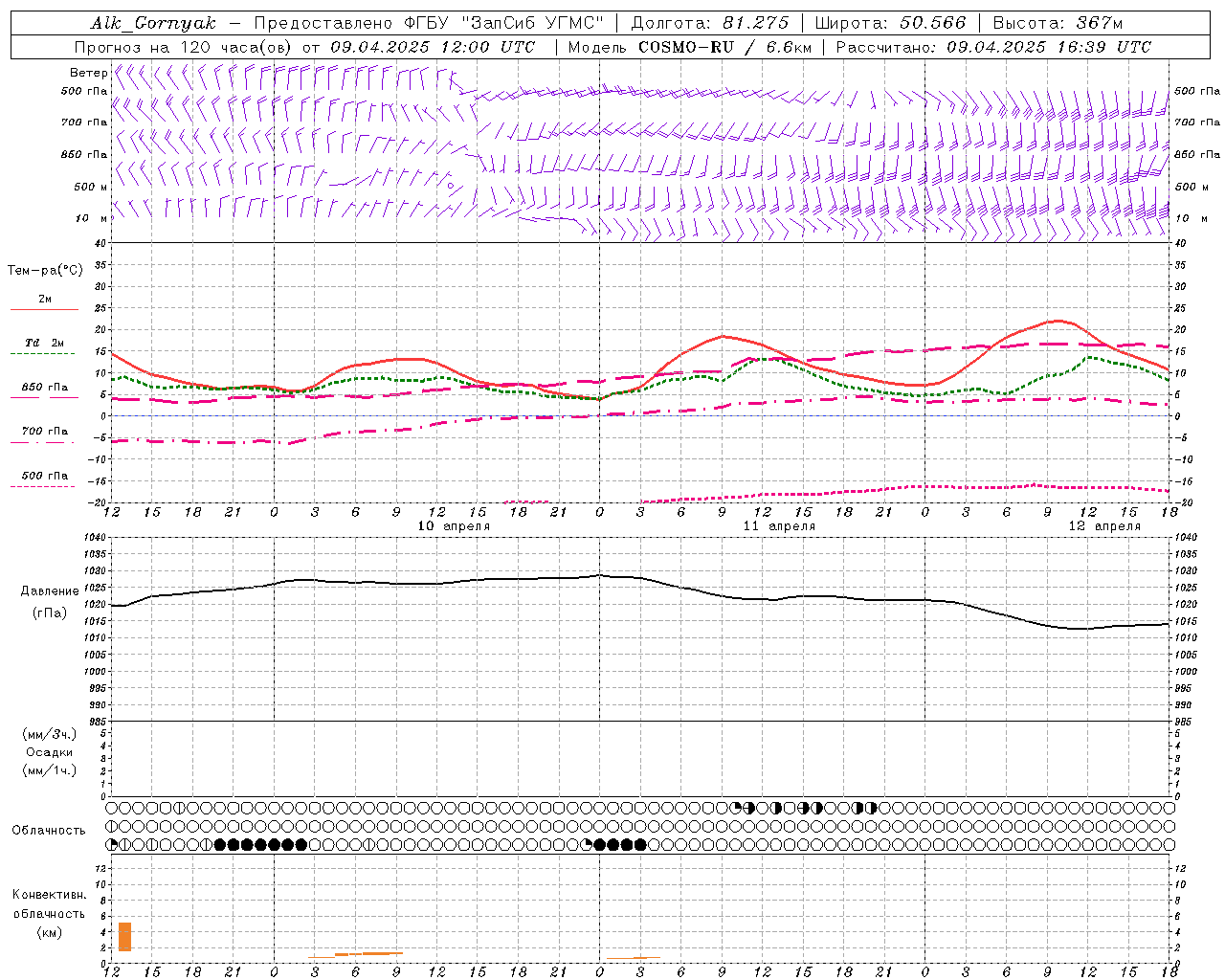Click the 'Тем-ра(°C)' temperature label
Screen dimensions: 1225x980
pyautogui.click(x=45, y=271)
